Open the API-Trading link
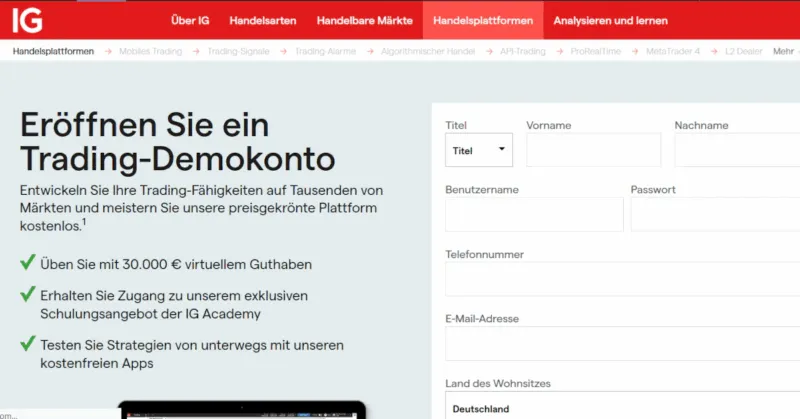 tap(522, 51)
